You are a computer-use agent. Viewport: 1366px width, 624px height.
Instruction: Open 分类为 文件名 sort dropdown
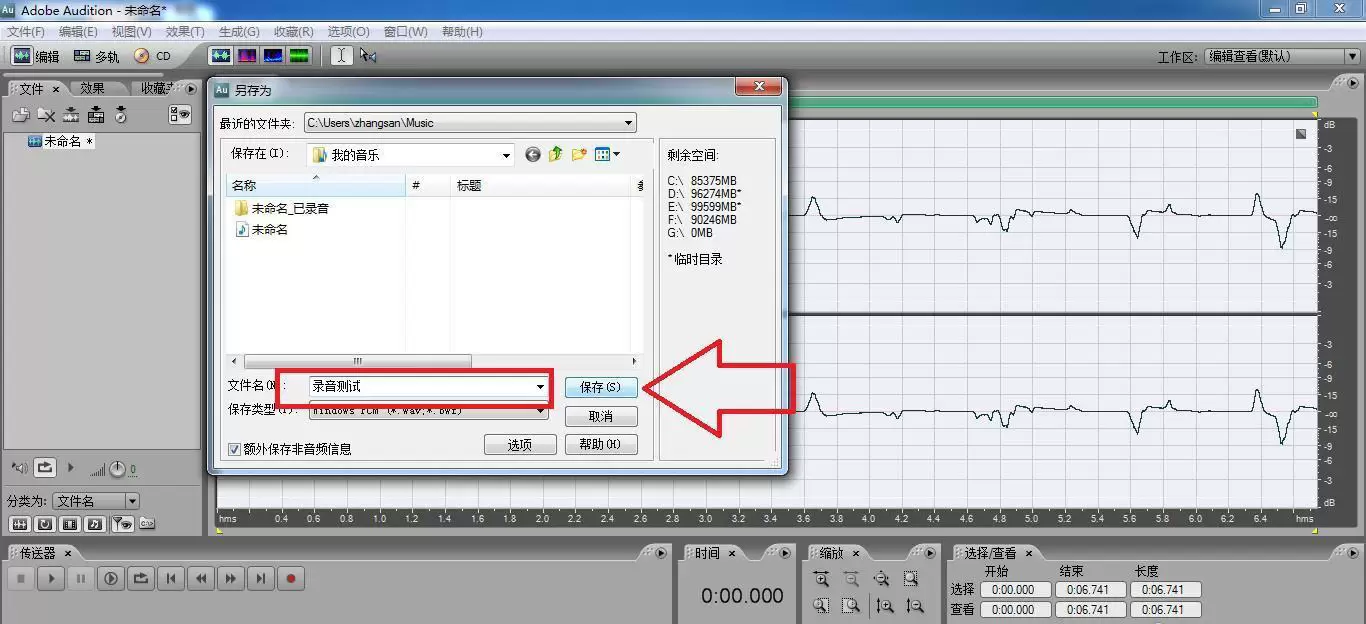tap(96, 501)
